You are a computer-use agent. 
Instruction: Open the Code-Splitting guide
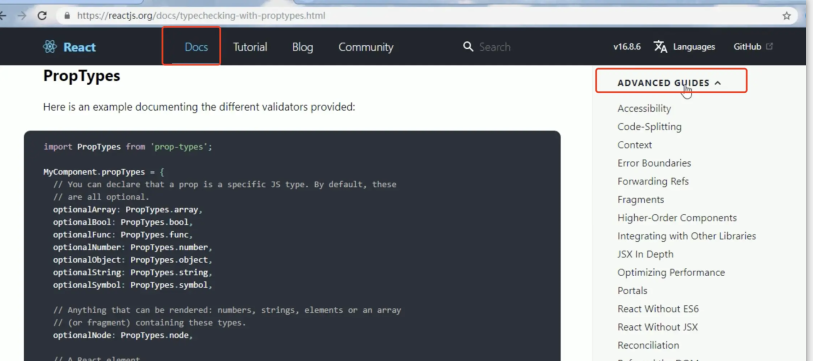coord(649,127)
